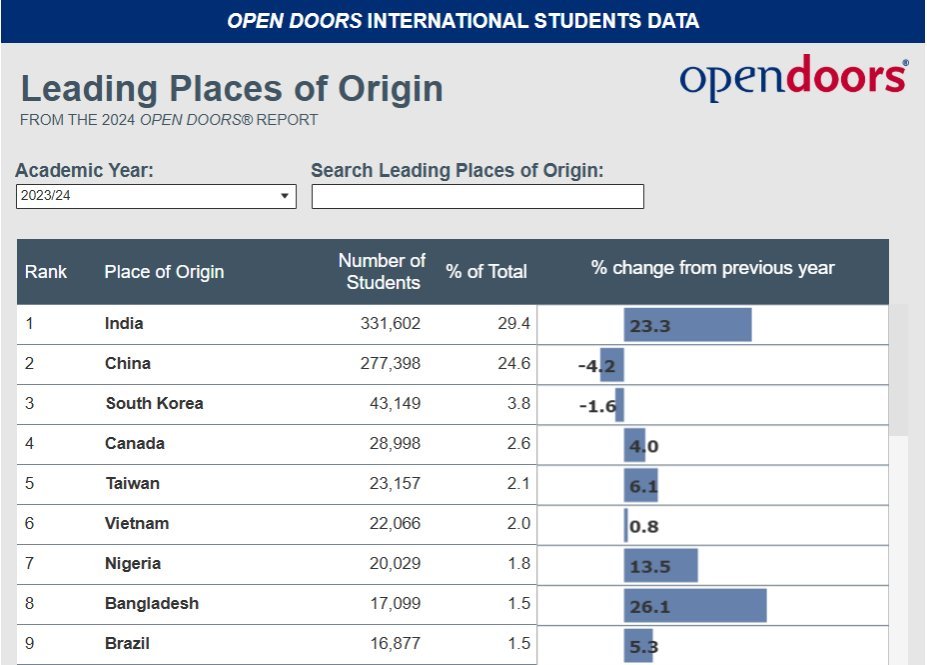Click the Rank column header
Image resolution: width=927 pixels, height=665 pixels.
click(x=46, y=272)
